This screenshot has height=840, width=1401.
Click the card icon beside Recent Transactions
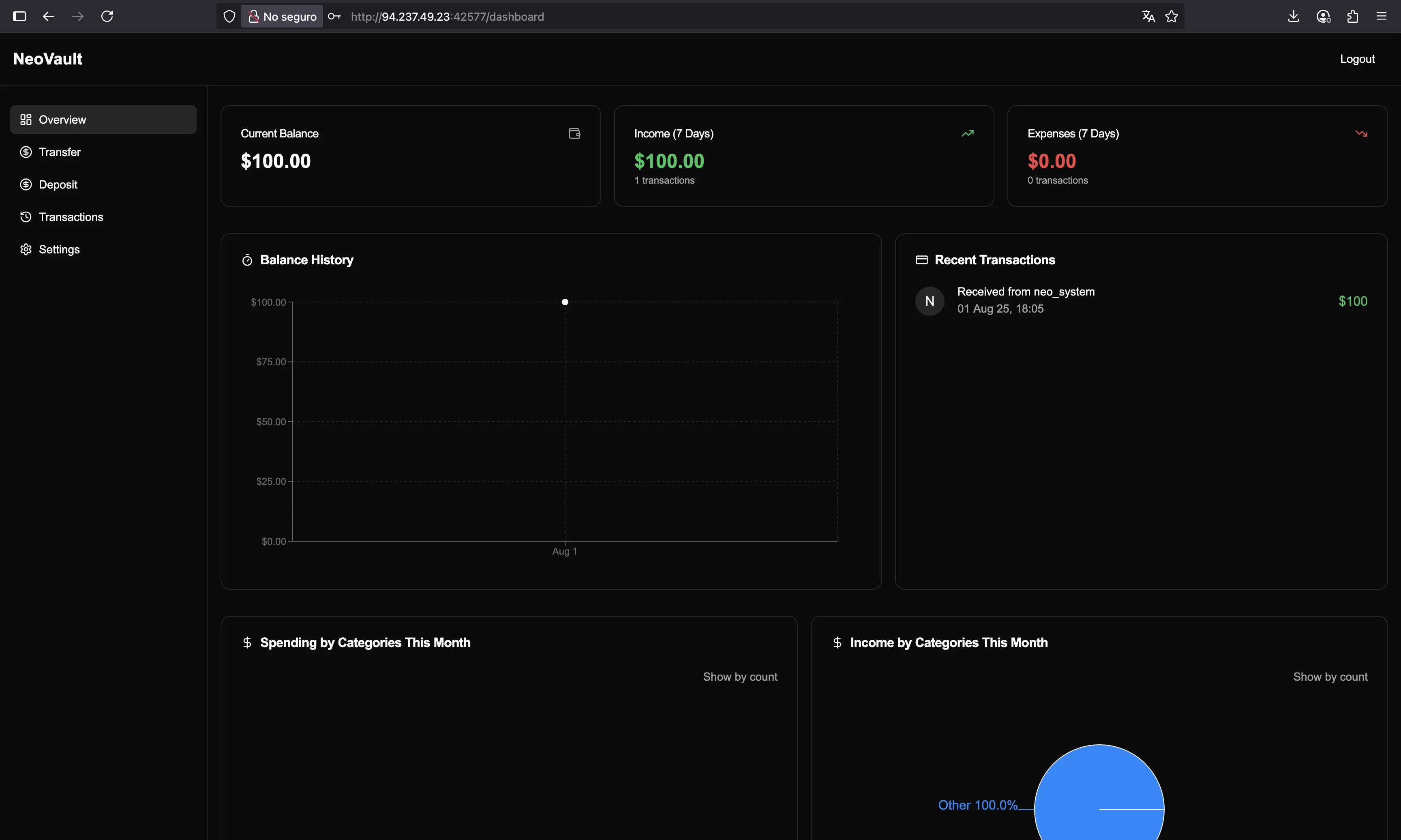coord(922,260)
